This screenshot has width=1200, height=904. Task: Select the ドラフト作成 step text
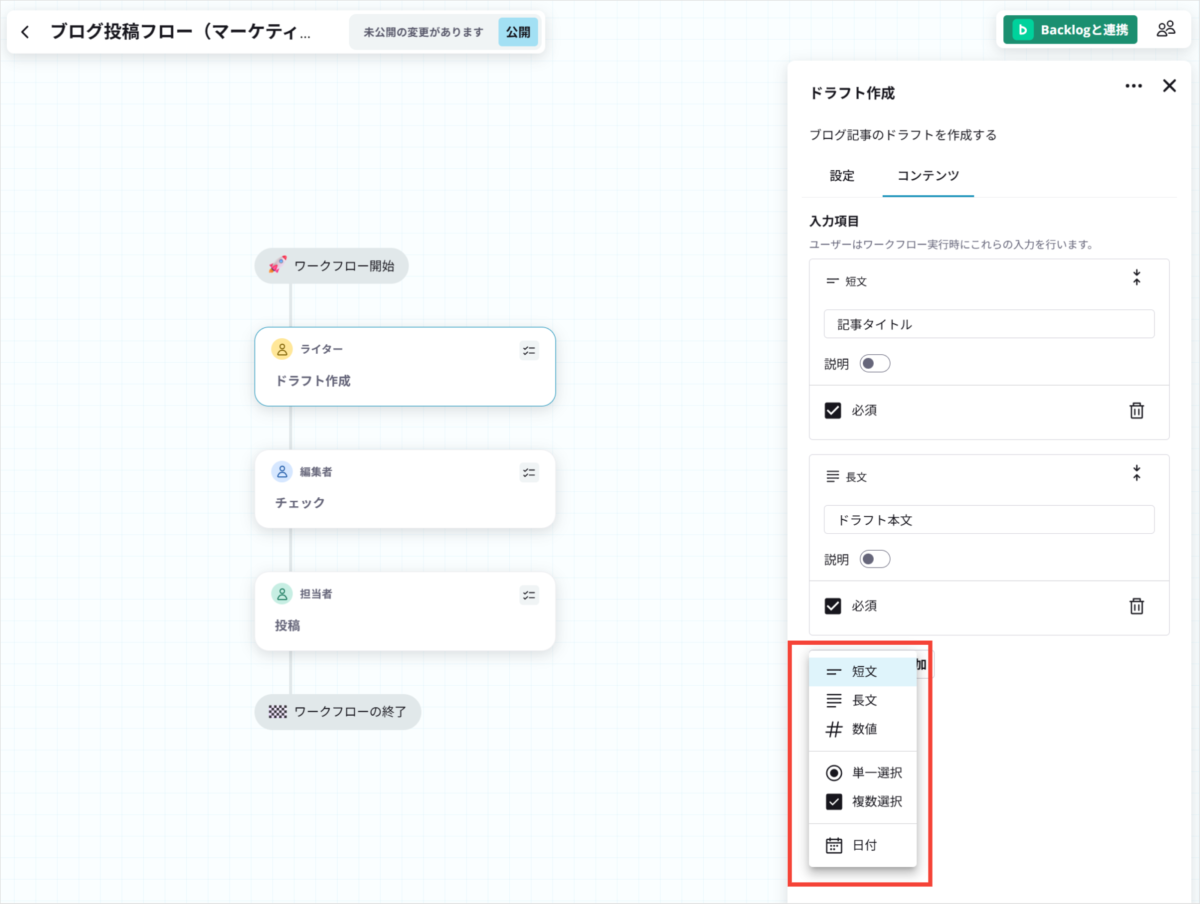[x=313, y=381]
